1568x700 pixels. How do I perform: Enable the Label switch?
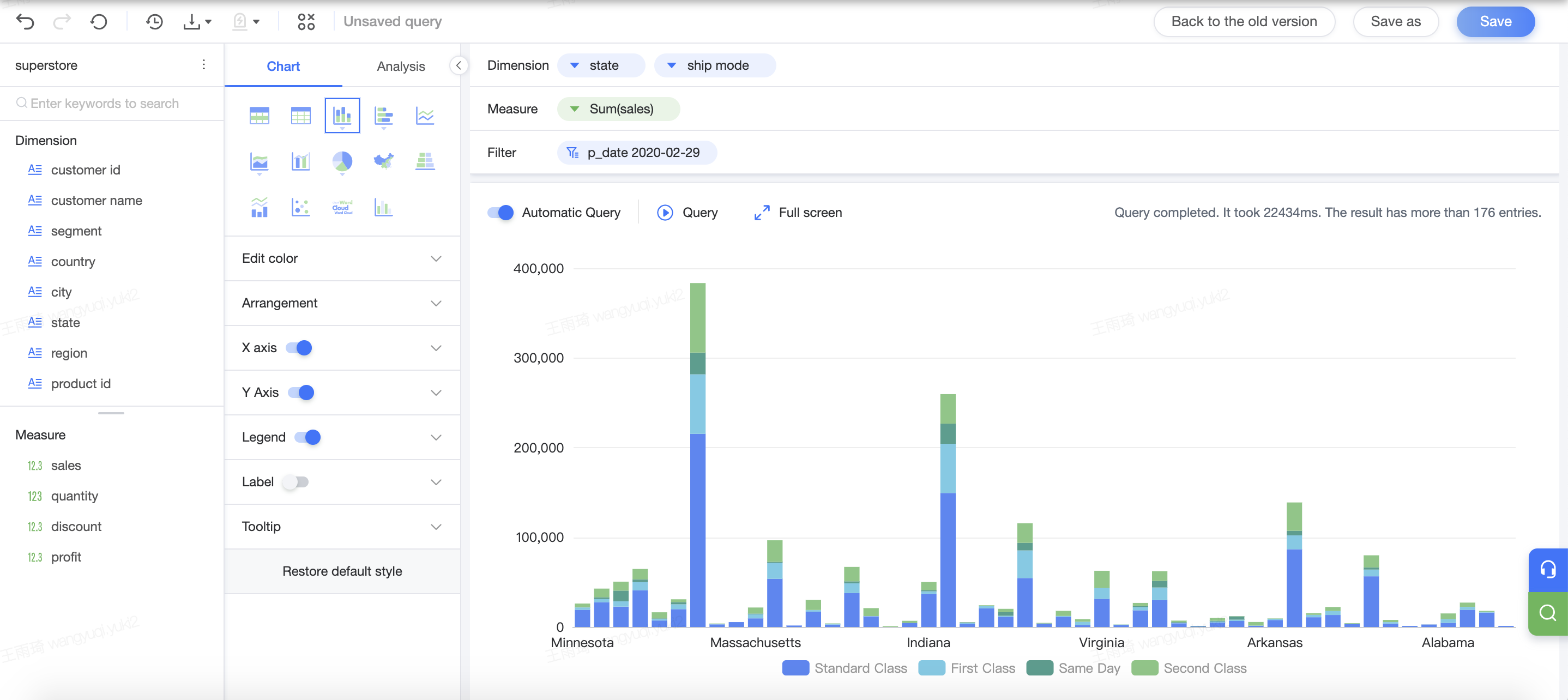296,482
